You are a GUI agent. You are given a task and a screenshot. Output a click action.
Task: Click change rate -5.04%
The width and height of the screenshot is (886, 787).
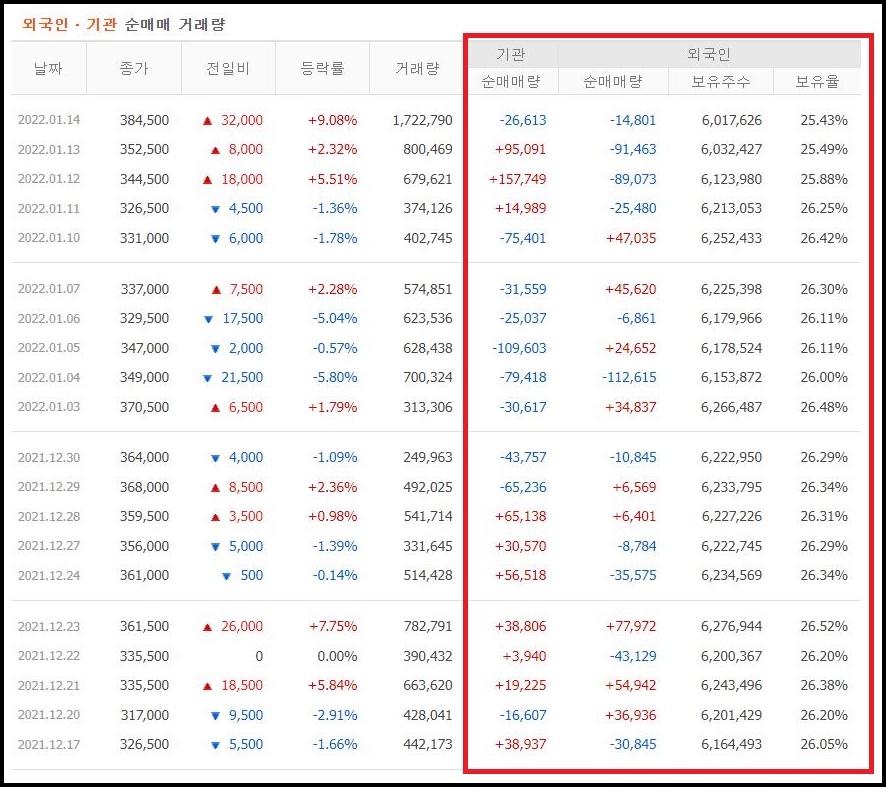tap(335, 318)
